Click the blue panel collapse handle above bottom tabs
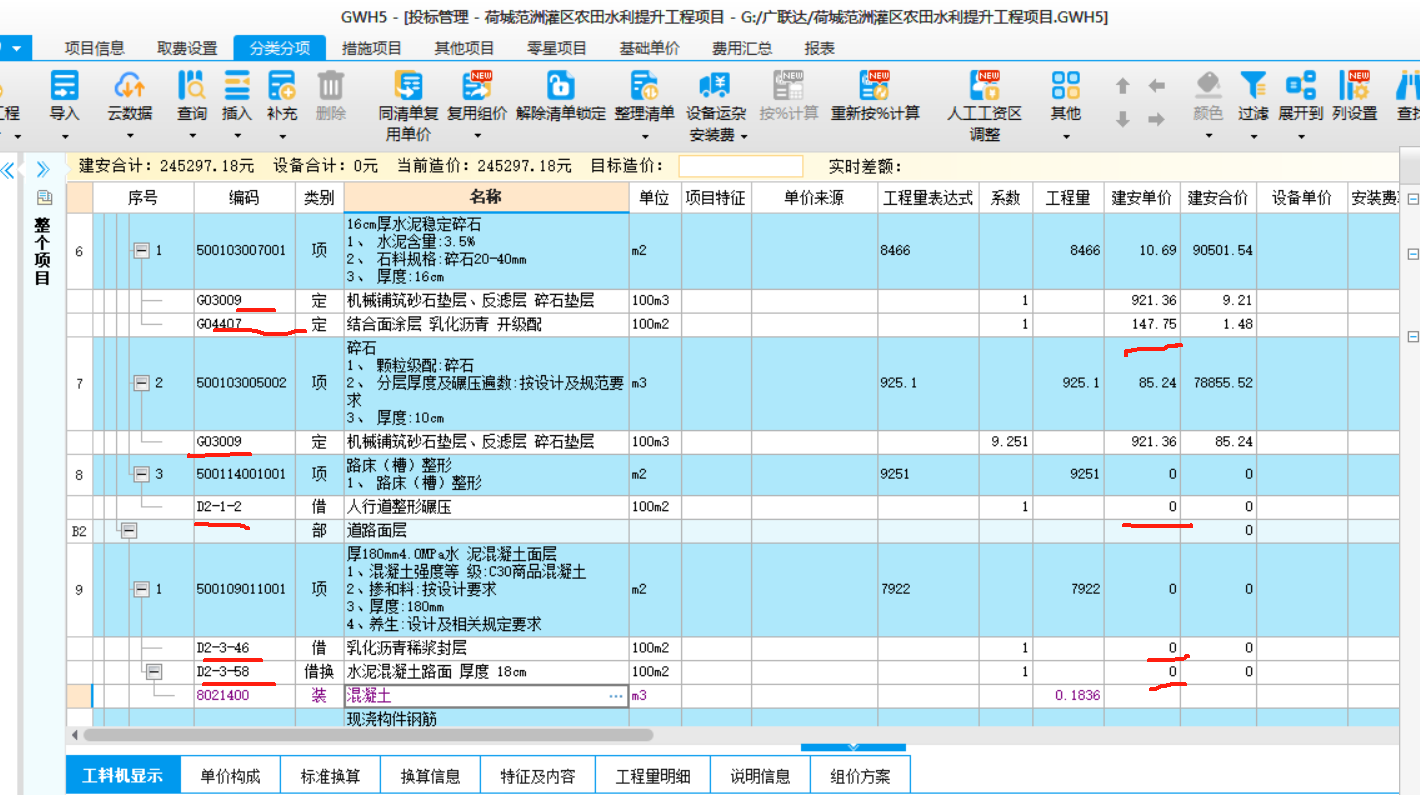This screenshot has width=1420, height=795. click(x=853, y=747)
